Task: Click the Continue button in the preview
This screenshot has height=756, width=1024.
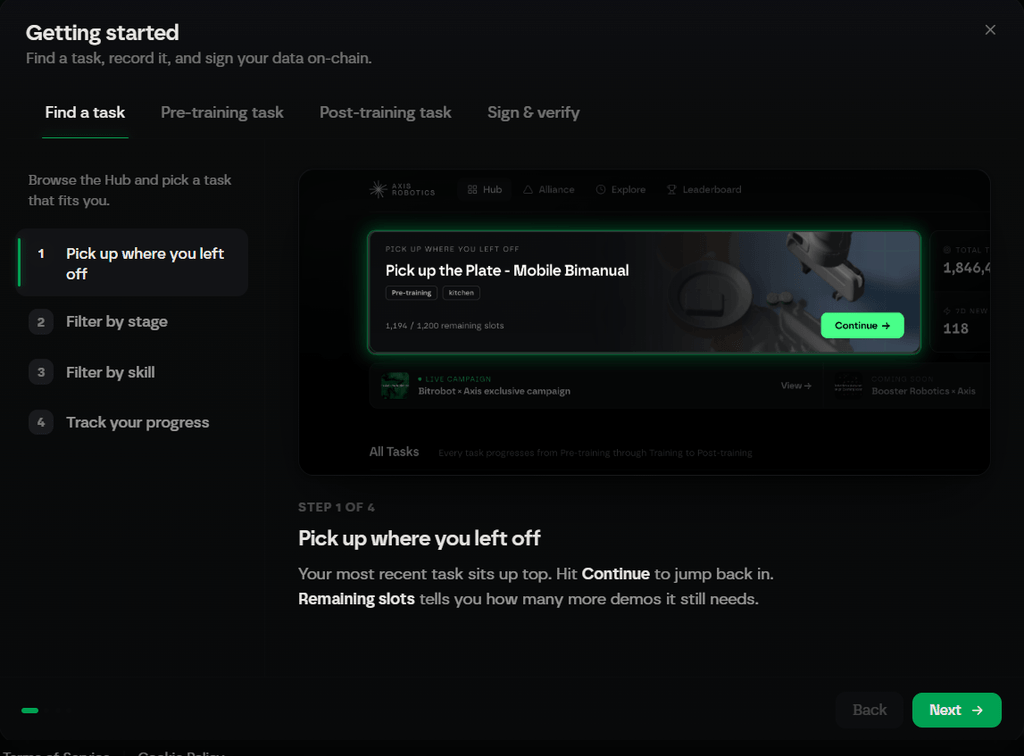Action: (x=862, y=325)
